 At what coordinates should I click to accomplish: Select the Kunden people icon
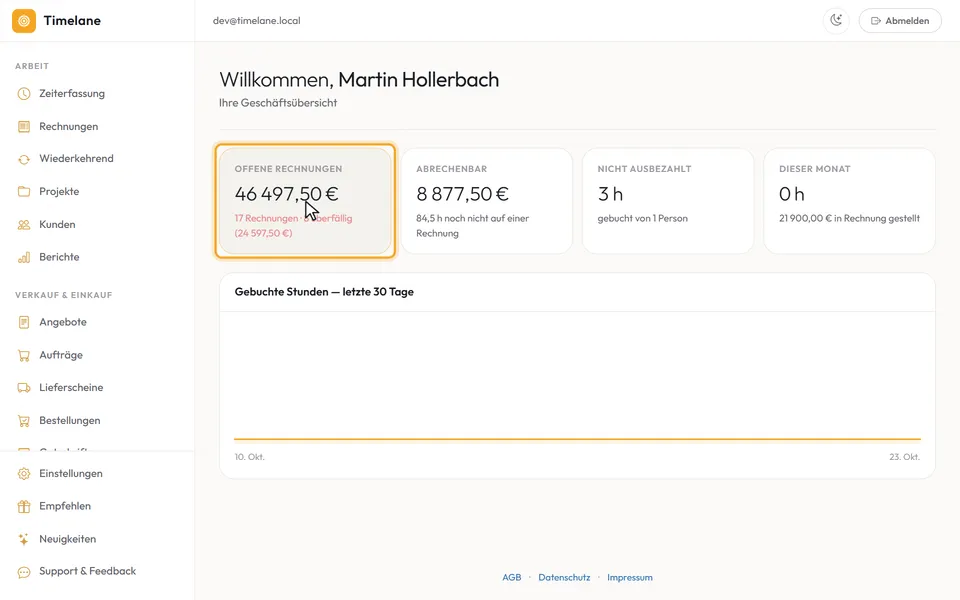[x=24, y=225]
